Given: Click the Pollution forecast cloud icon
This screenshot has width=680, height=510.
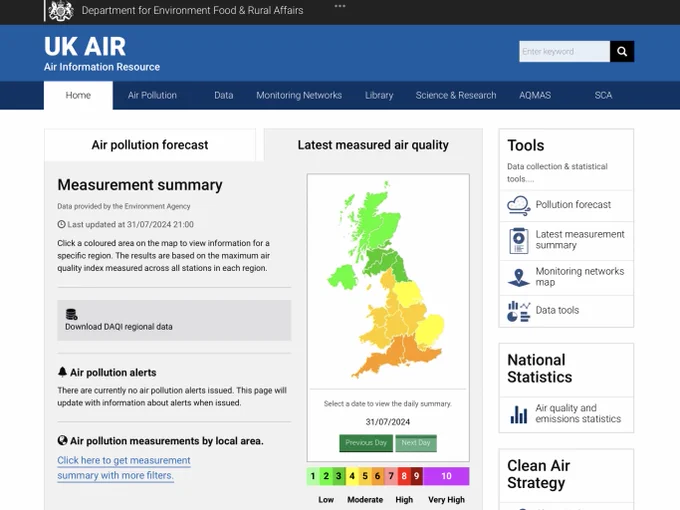Looking at the screenshot, I should tap(519, 206).
